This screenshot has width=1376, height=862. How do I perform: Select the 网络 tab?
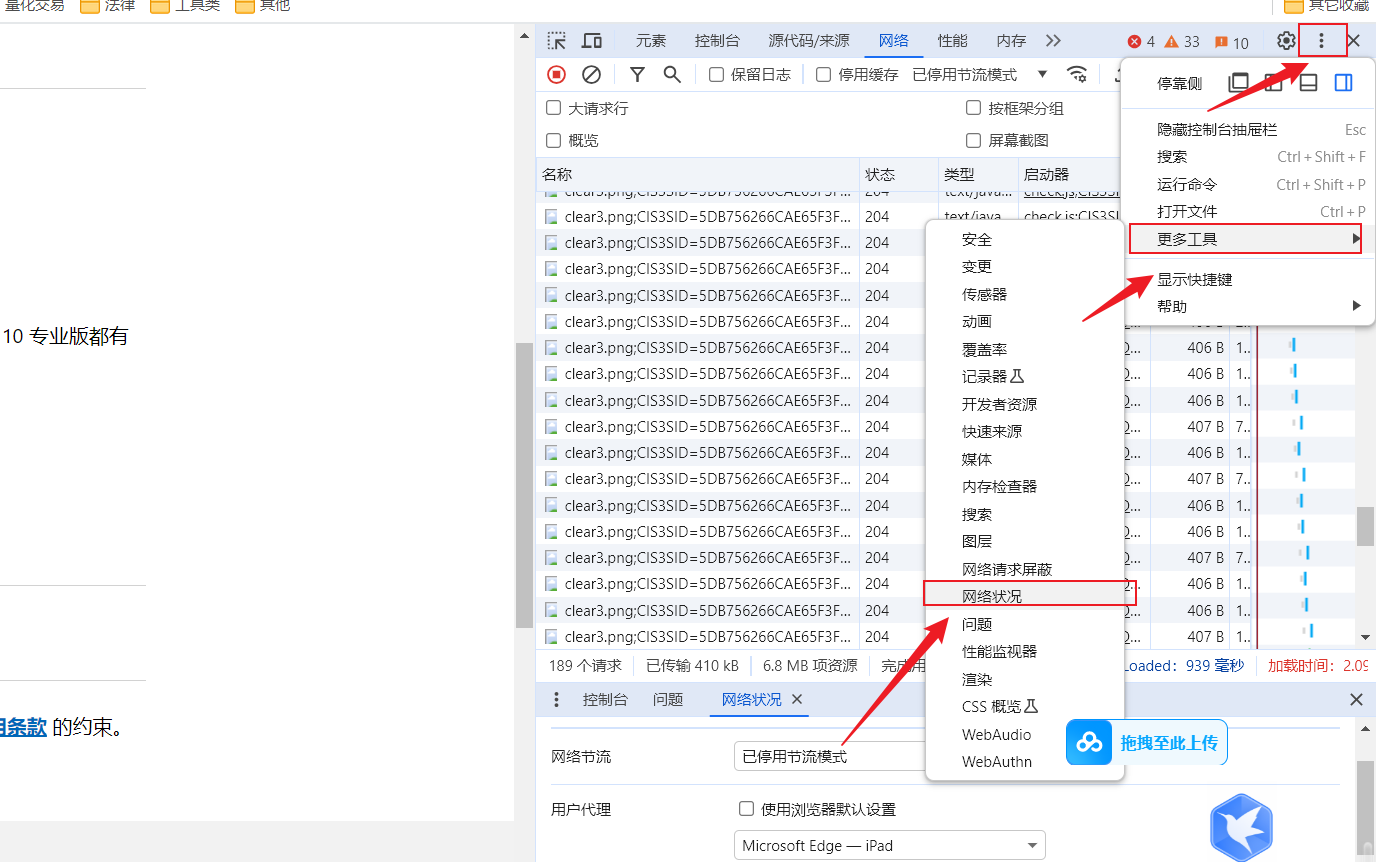pos(894,41)
